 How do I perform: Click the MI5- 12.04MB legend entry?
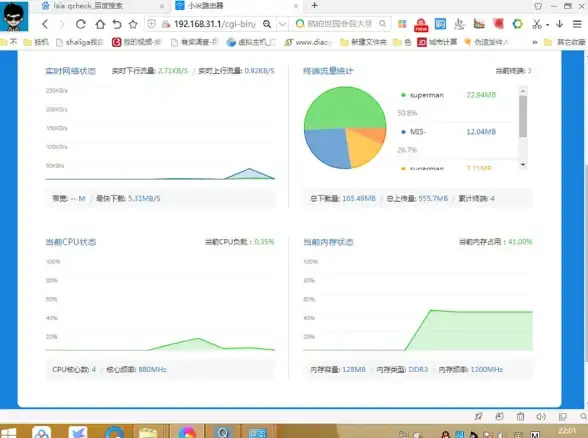448,132
